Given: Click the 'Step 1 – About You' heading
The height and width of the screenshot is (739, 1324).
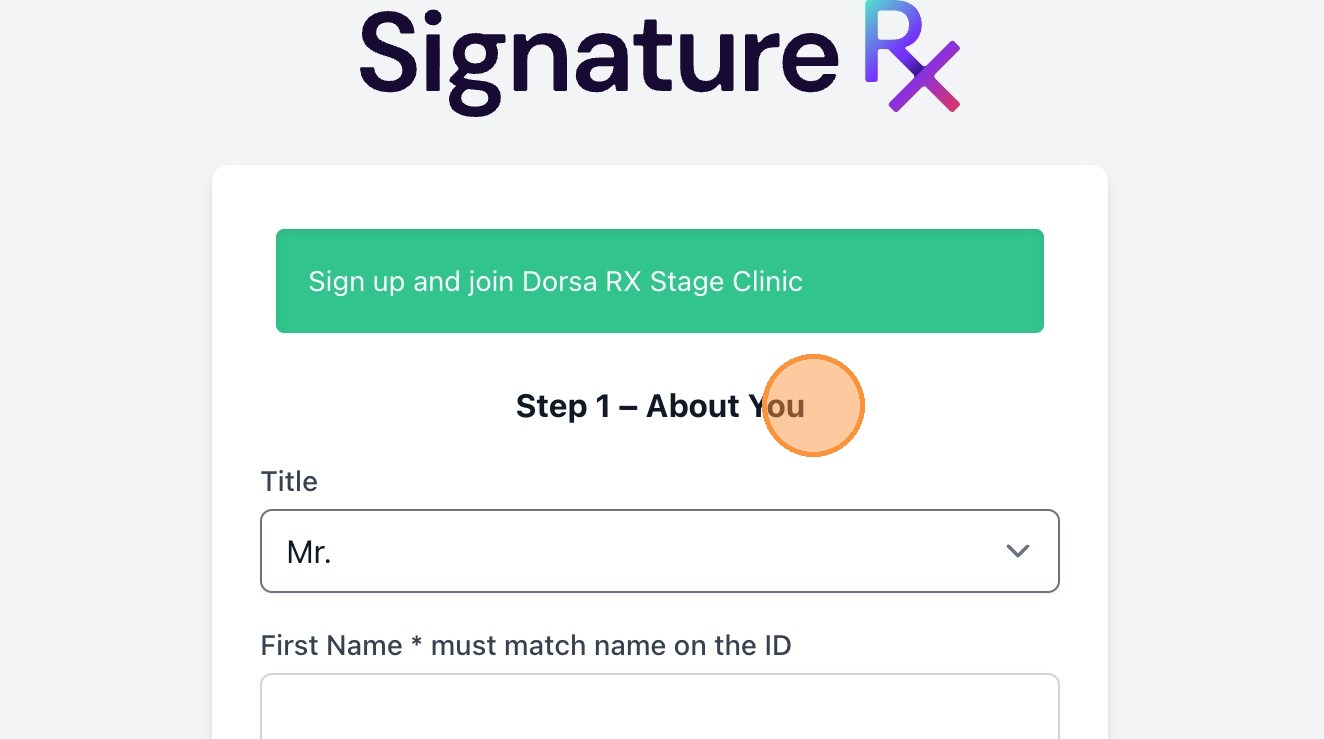Looking at the screenshot, I should click(659, 406).
